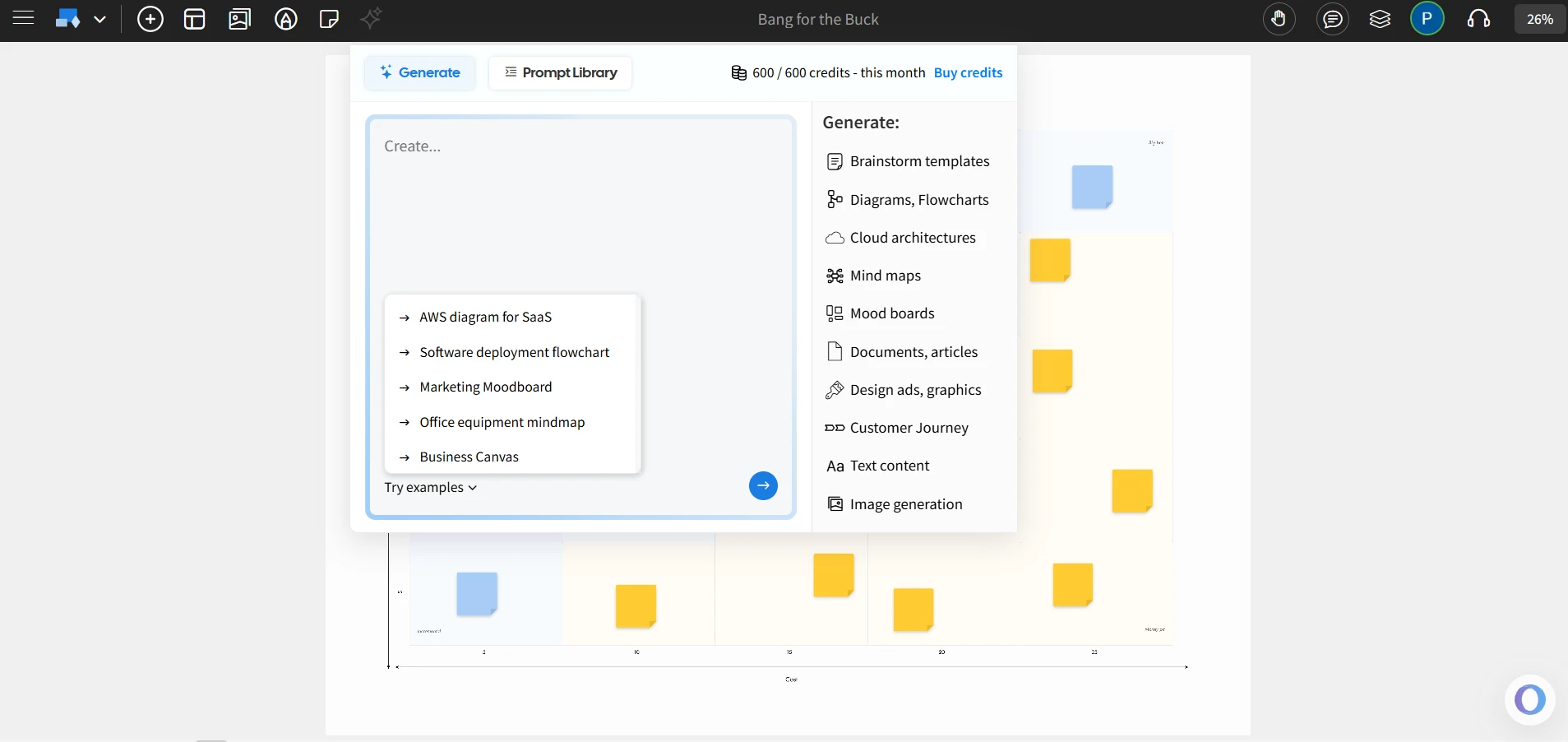Click the Buy credits link
The width and height of the screenshot is (1568, 742).
[968, 72]
